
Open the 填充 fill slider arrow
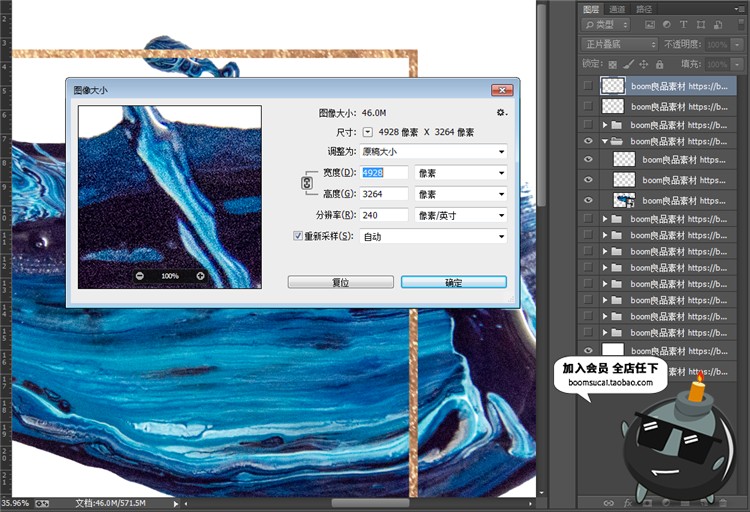coord(737,64)
